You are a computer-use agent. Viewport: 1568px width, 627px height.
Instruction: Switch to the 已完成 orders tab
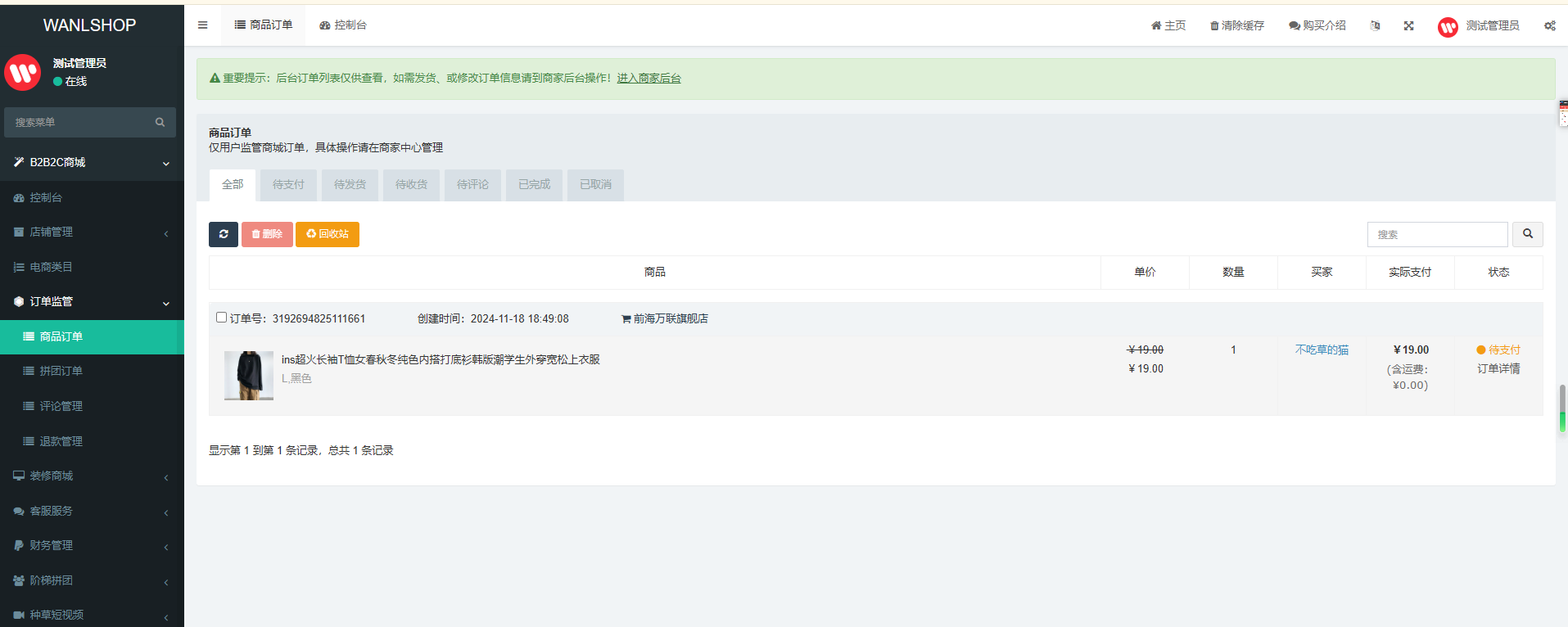pyautogui.click(x=534, y=185)
